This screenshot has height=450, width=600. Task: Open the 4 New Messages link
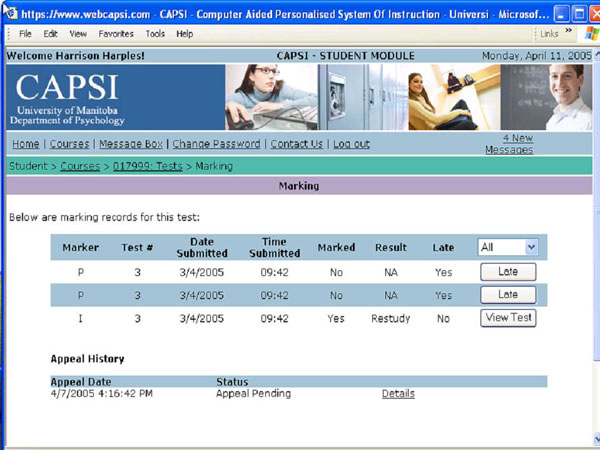(x=509, y=144)
